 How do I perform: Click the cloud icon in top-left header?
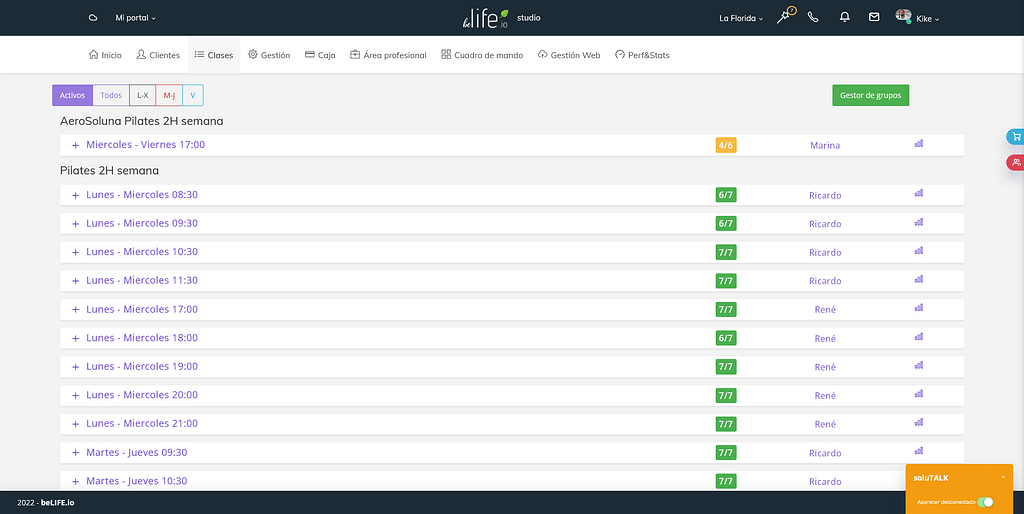(x=93, y=18)
